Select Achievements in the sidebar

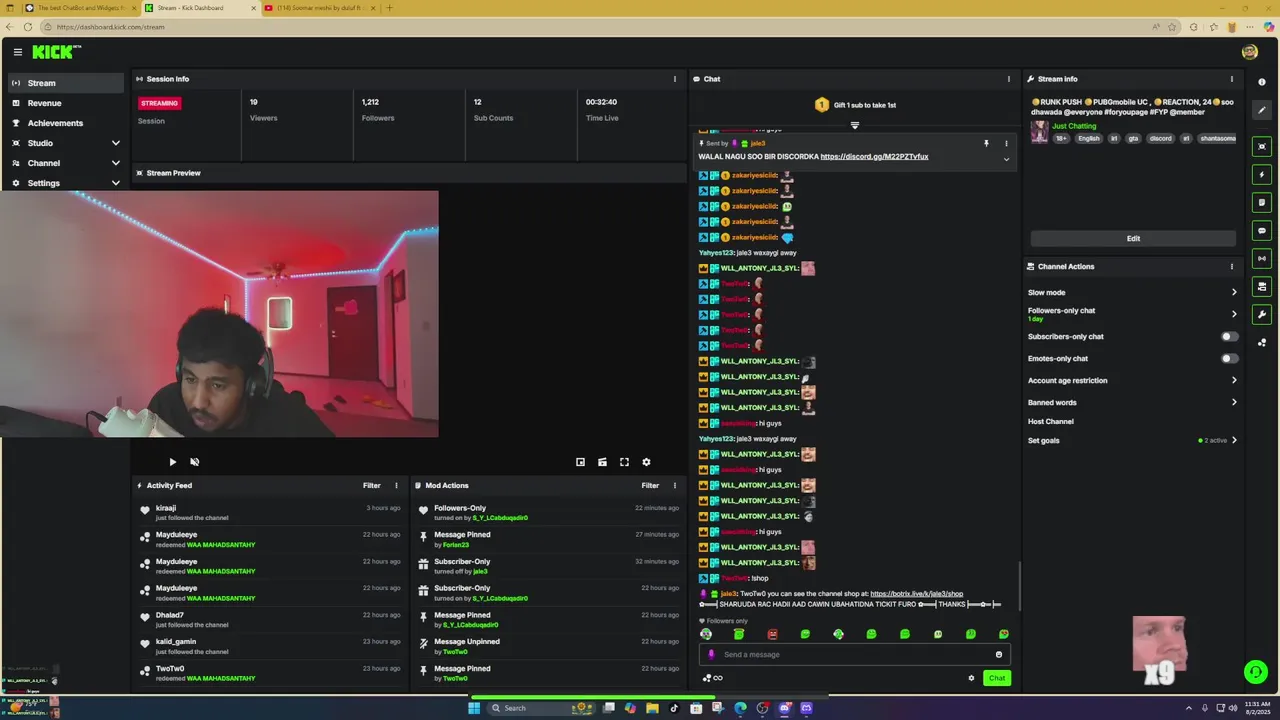pos(66,123)
